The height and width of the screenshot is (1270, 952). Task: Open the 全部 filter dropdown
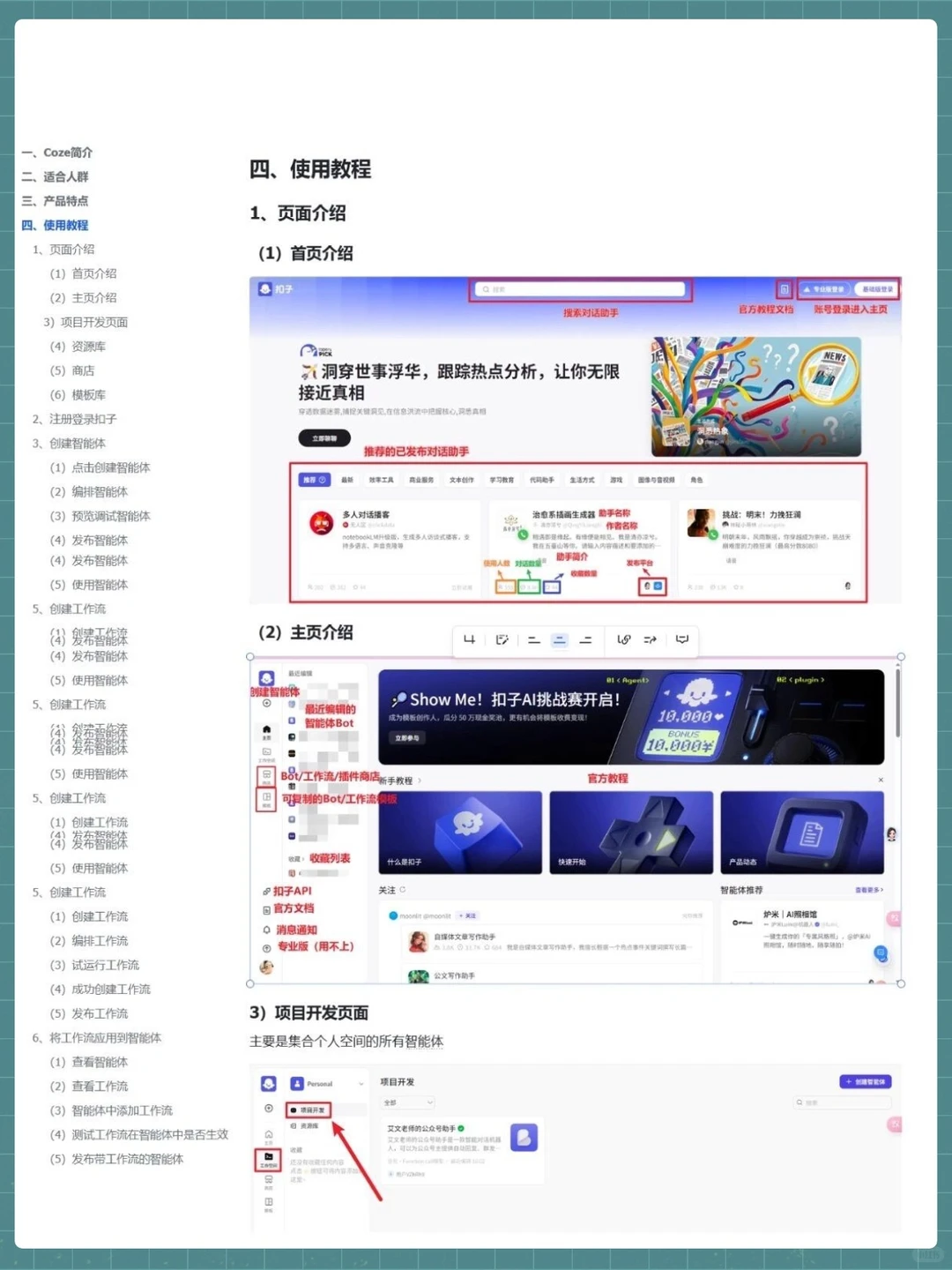(407, 1102)
